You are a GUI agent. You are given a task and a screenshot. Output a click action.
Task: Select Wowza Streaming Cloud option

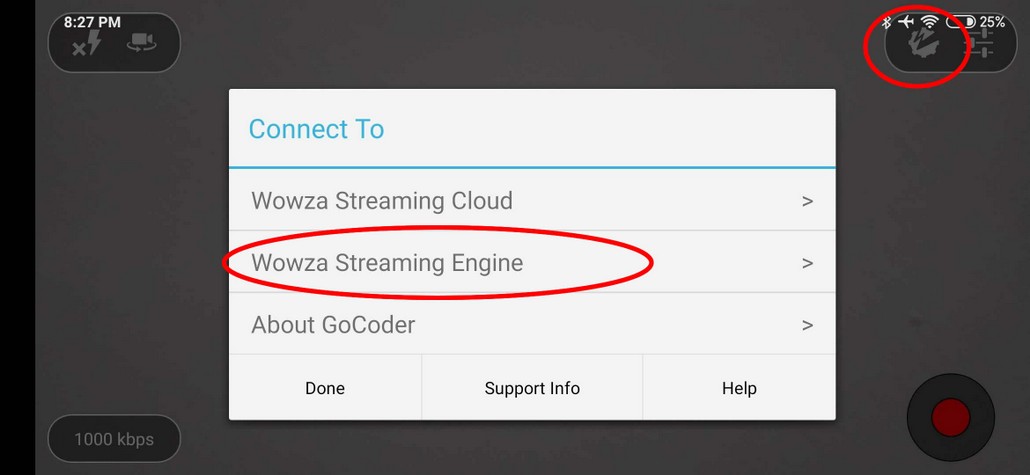382,201
